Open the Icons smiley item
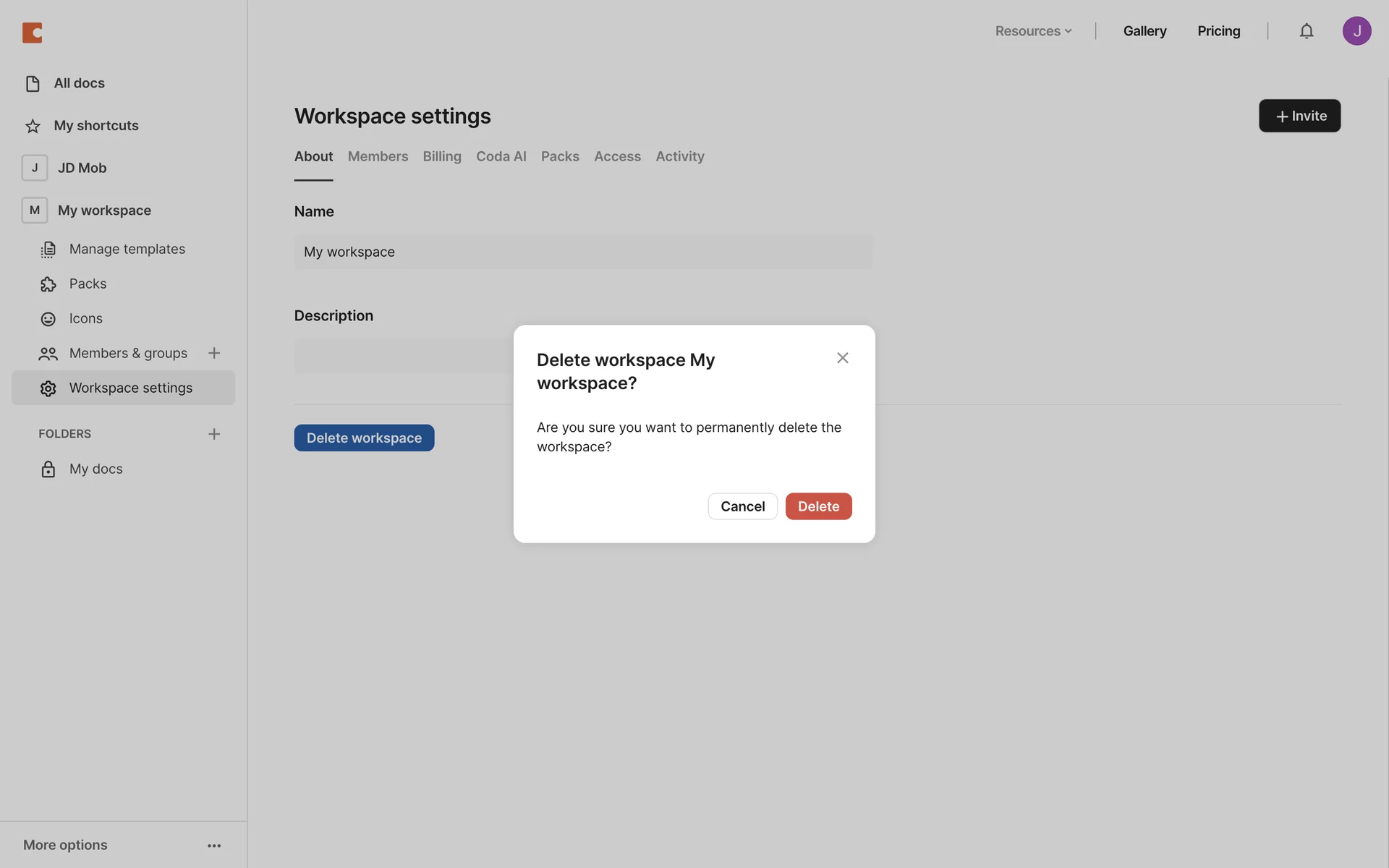The width and height of the screenshot is (1389, 868). [x=48, y=319]
